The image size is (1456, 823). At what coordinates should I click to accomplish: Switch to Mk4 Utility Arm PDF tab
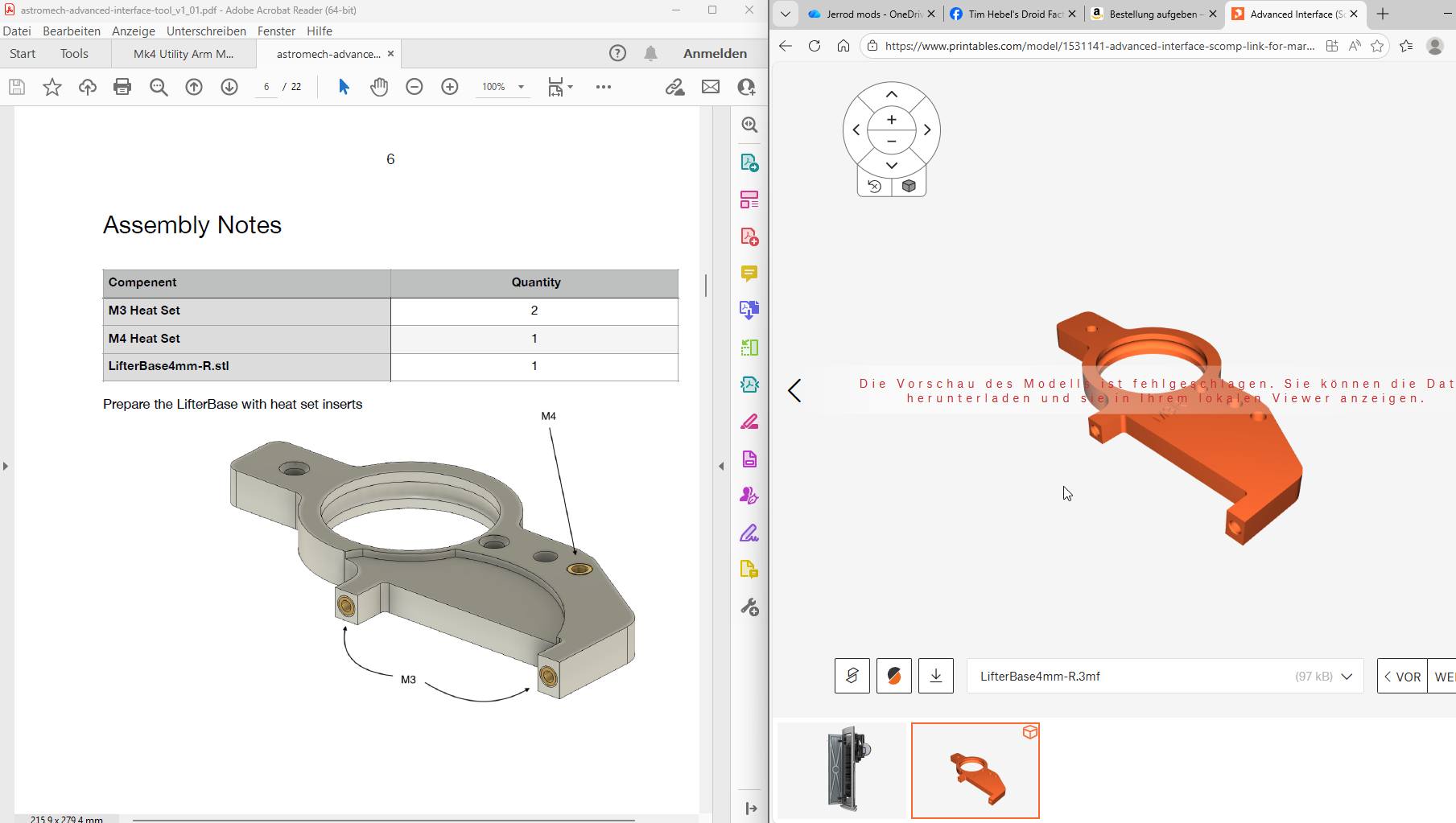(x=184, y=54)
